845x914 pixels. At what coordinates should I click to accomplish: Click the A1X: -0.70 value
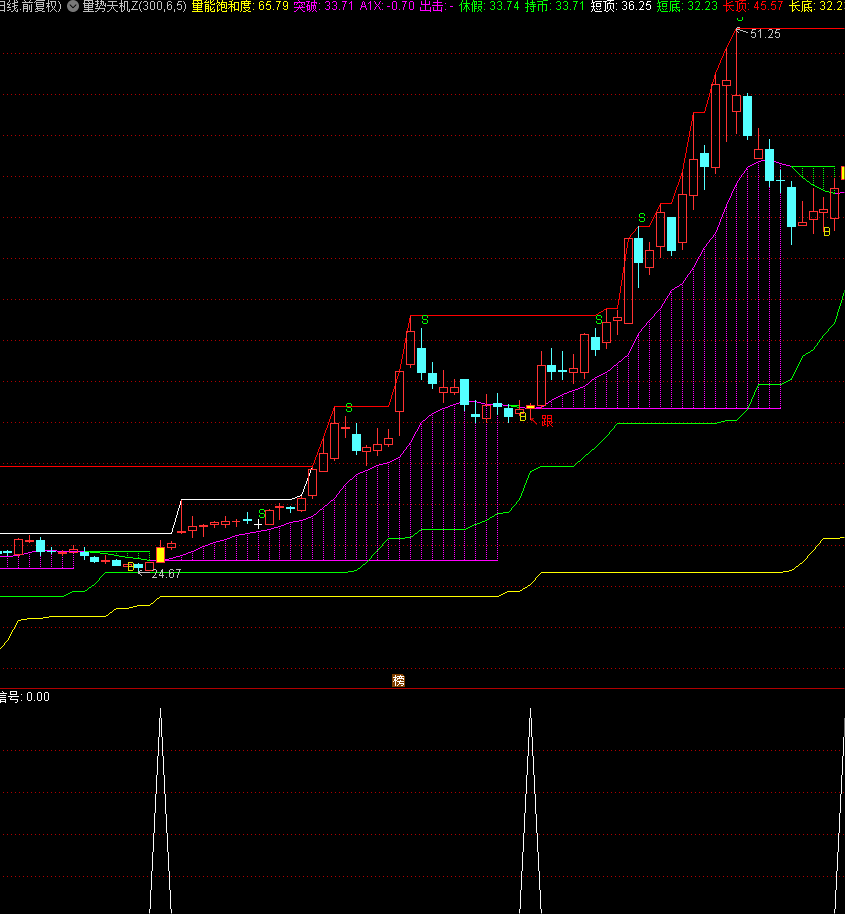click(387, 6)
